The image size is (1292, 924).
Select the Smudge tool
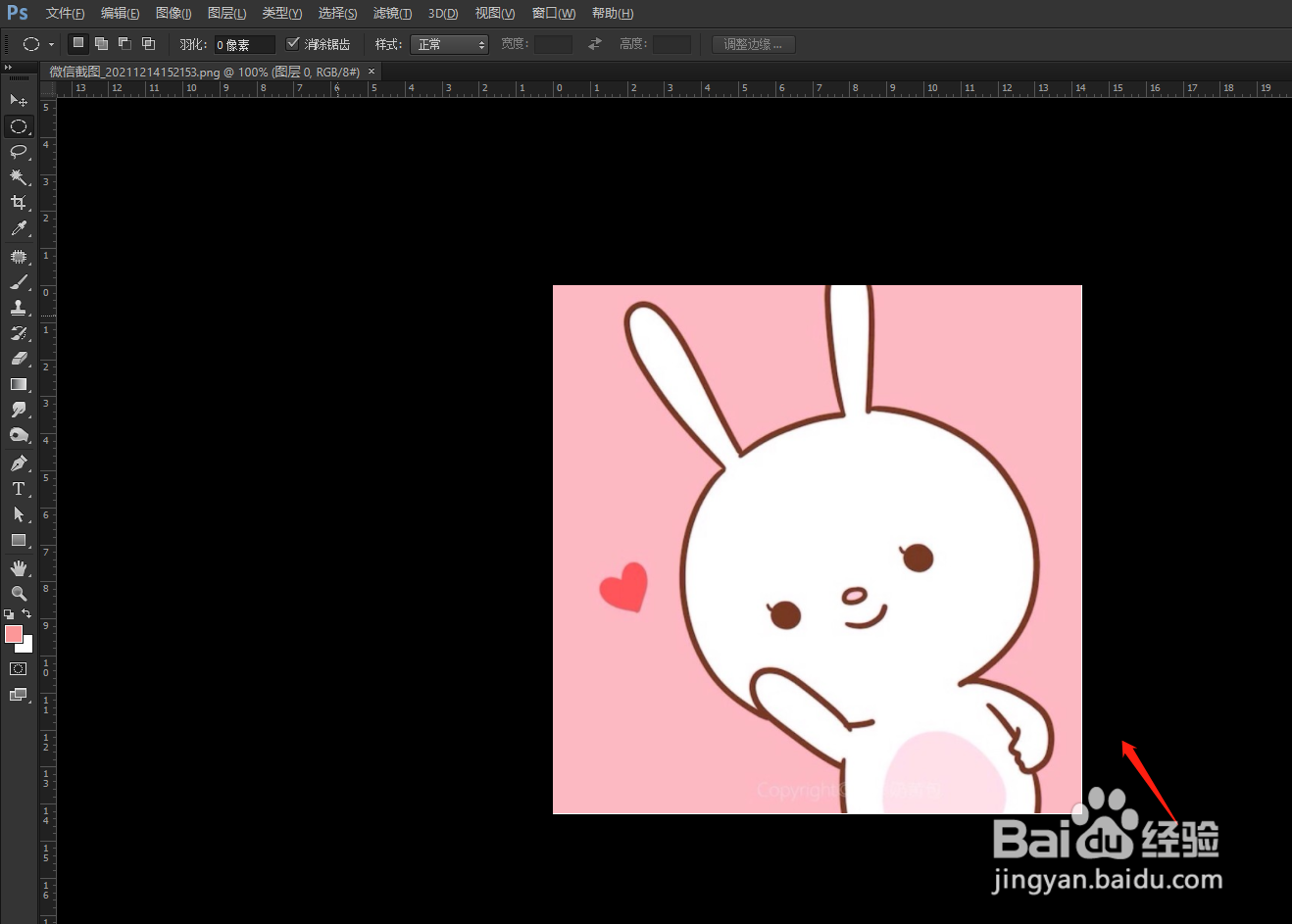click(19, 410)
